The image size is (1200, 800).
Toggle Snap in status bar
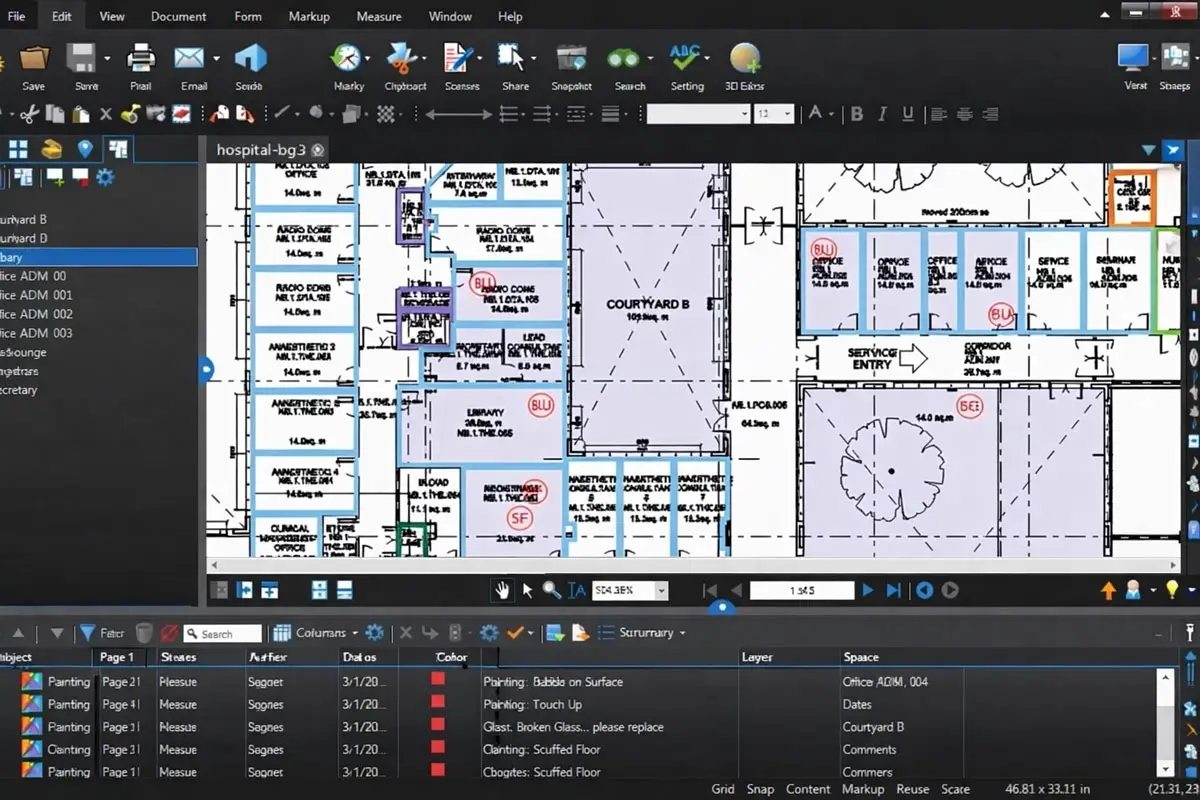760,789
